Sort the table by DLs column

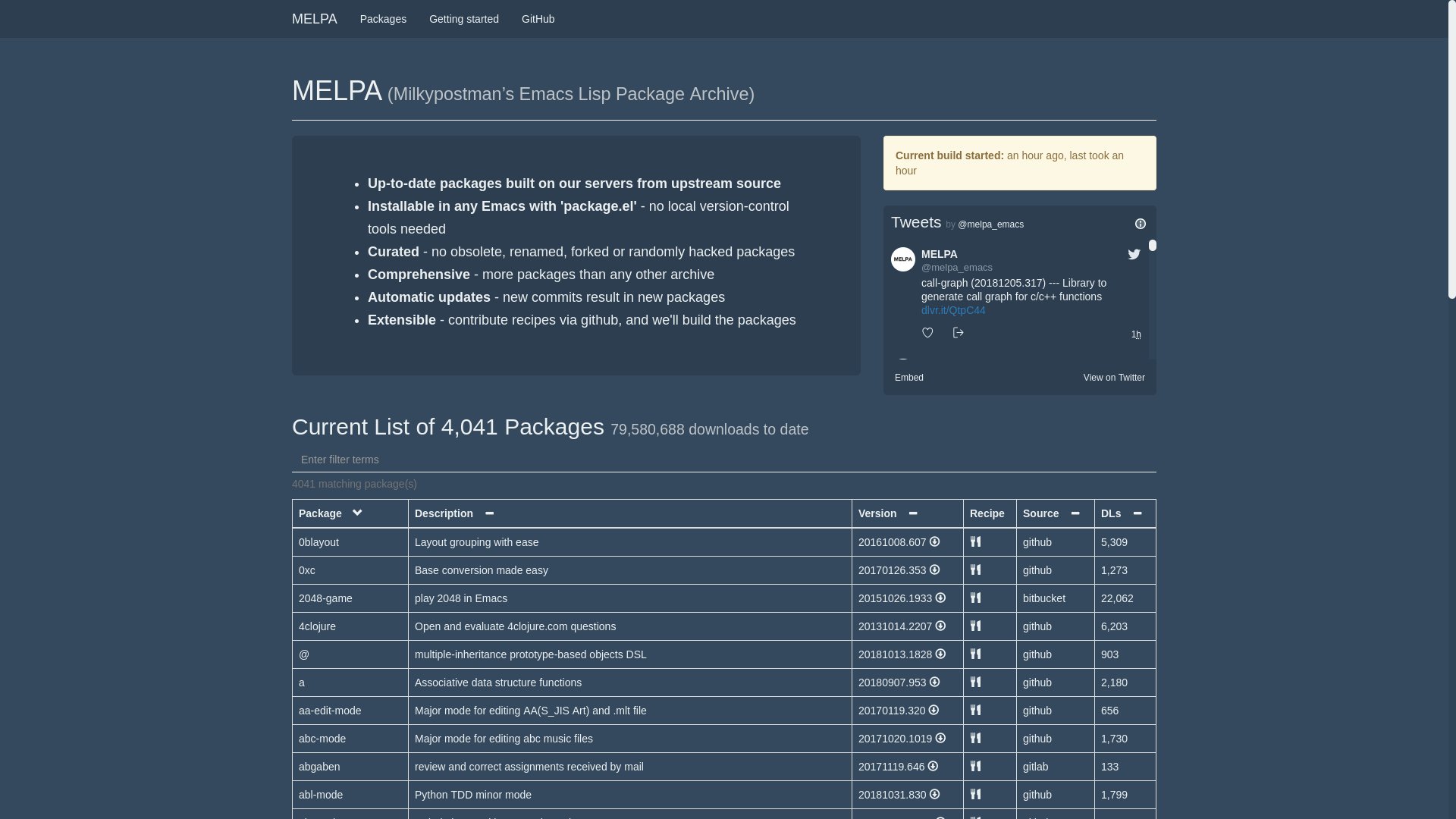coord(1137,513)
